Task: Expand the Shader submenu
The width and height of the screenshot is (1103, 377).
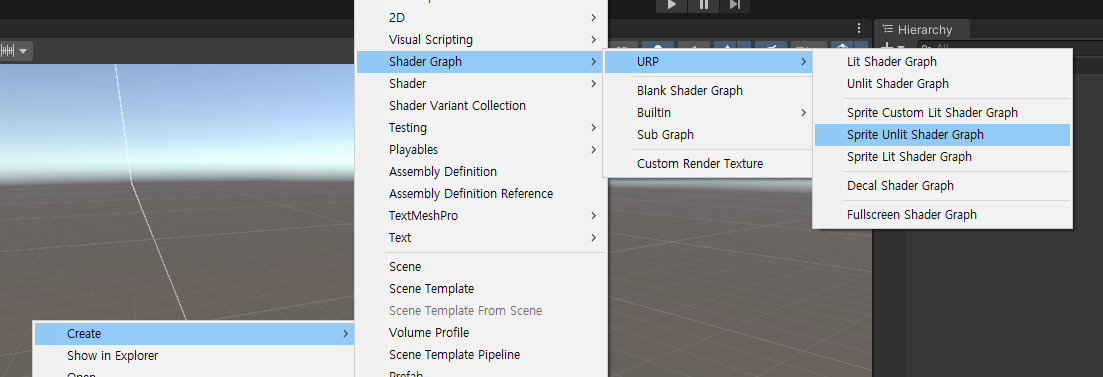Action: [481, 84]
